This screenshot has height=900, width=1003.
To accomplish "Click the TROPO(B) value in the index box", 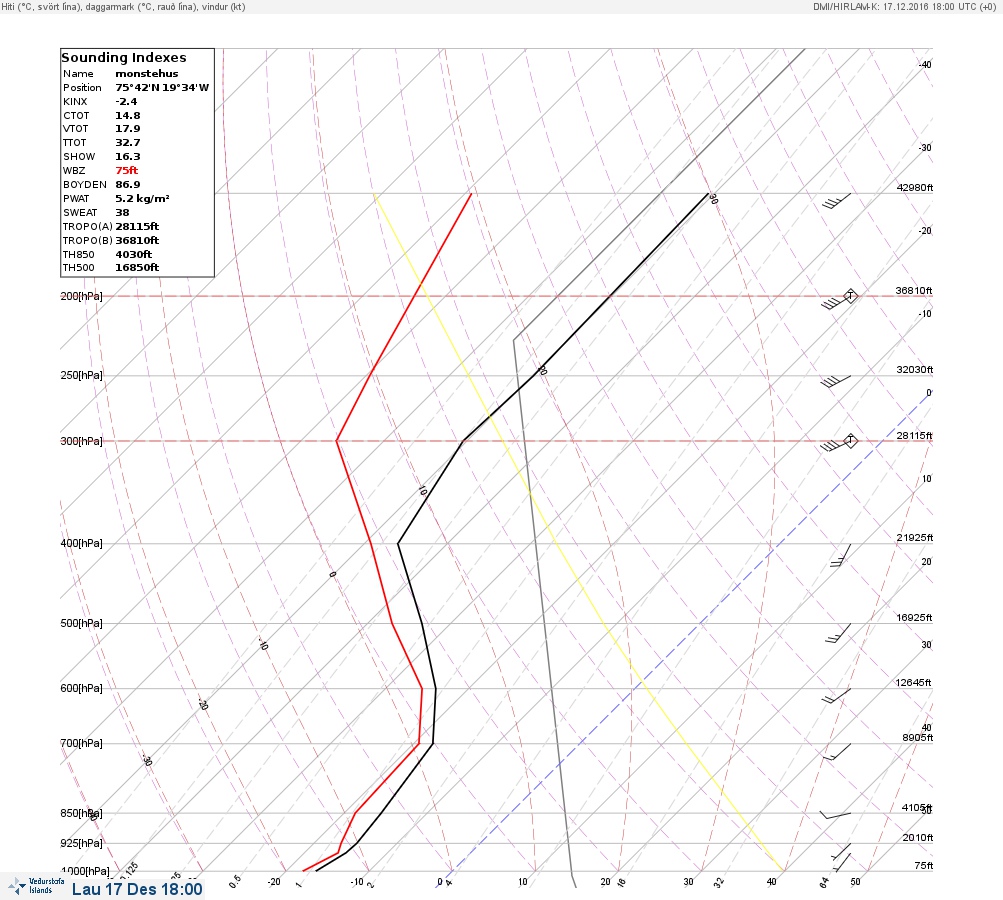I will coord(137,241).
